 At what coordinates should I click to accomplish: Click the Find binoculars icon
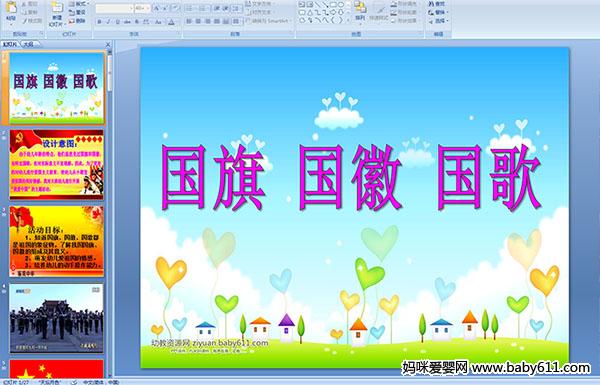tap(432, 4)
